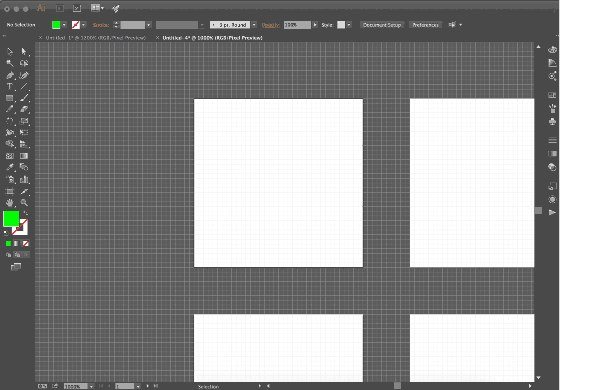Select the Line Segment tool
The width and height of the screenshot is (600, 390).
pos(24,86)
